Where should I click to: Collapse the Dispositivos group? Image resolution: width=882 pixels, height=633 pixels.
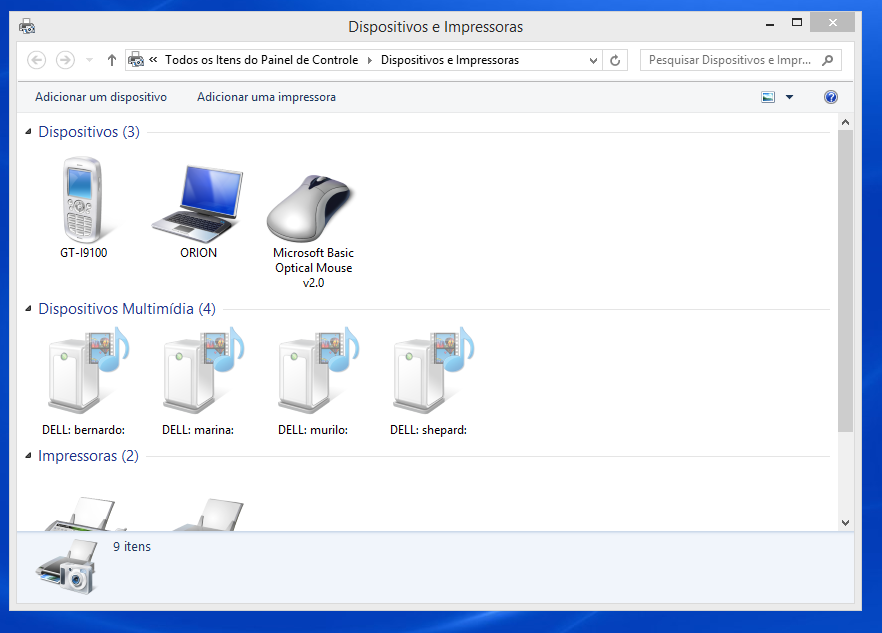coord(28,132)
